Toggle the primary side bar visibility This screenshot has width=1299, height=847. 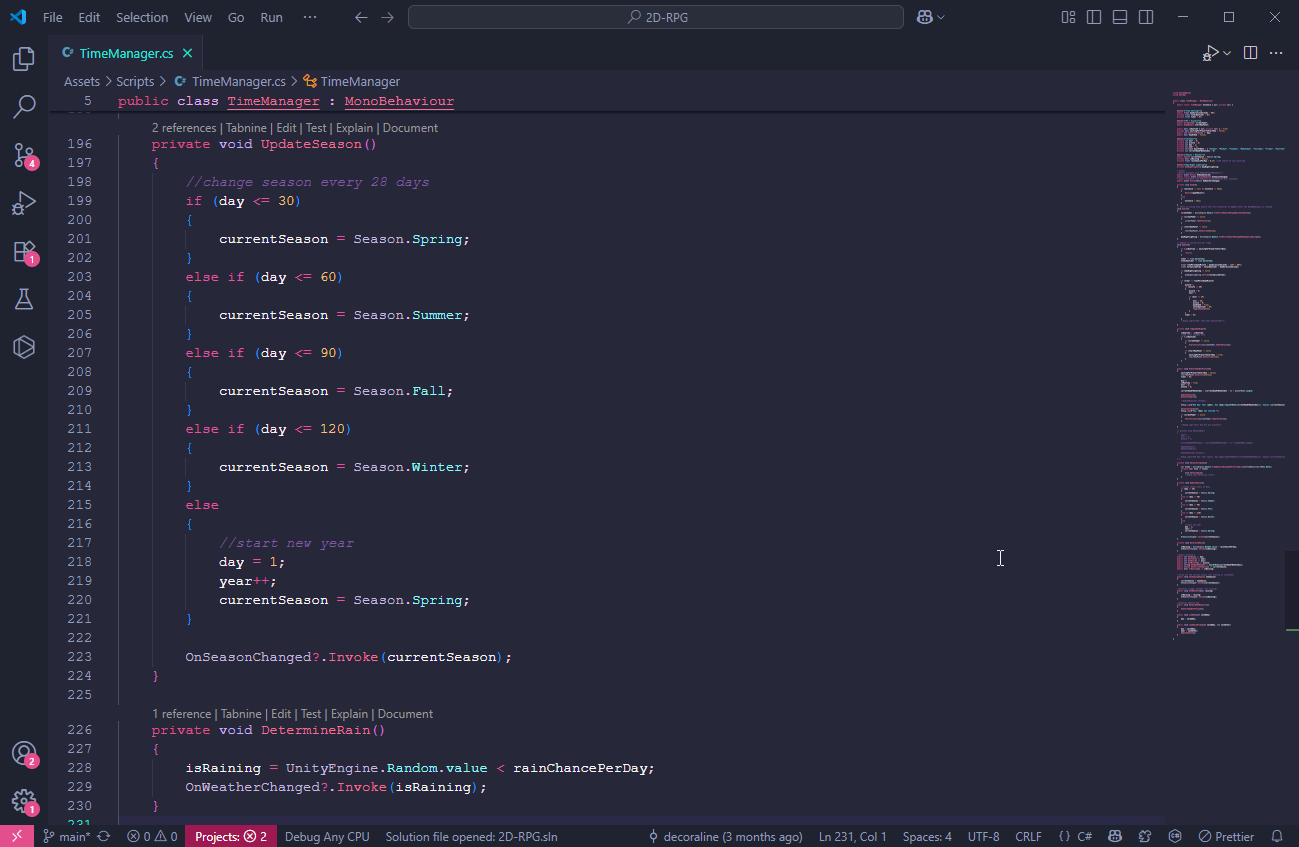(x=1094, y=17)
